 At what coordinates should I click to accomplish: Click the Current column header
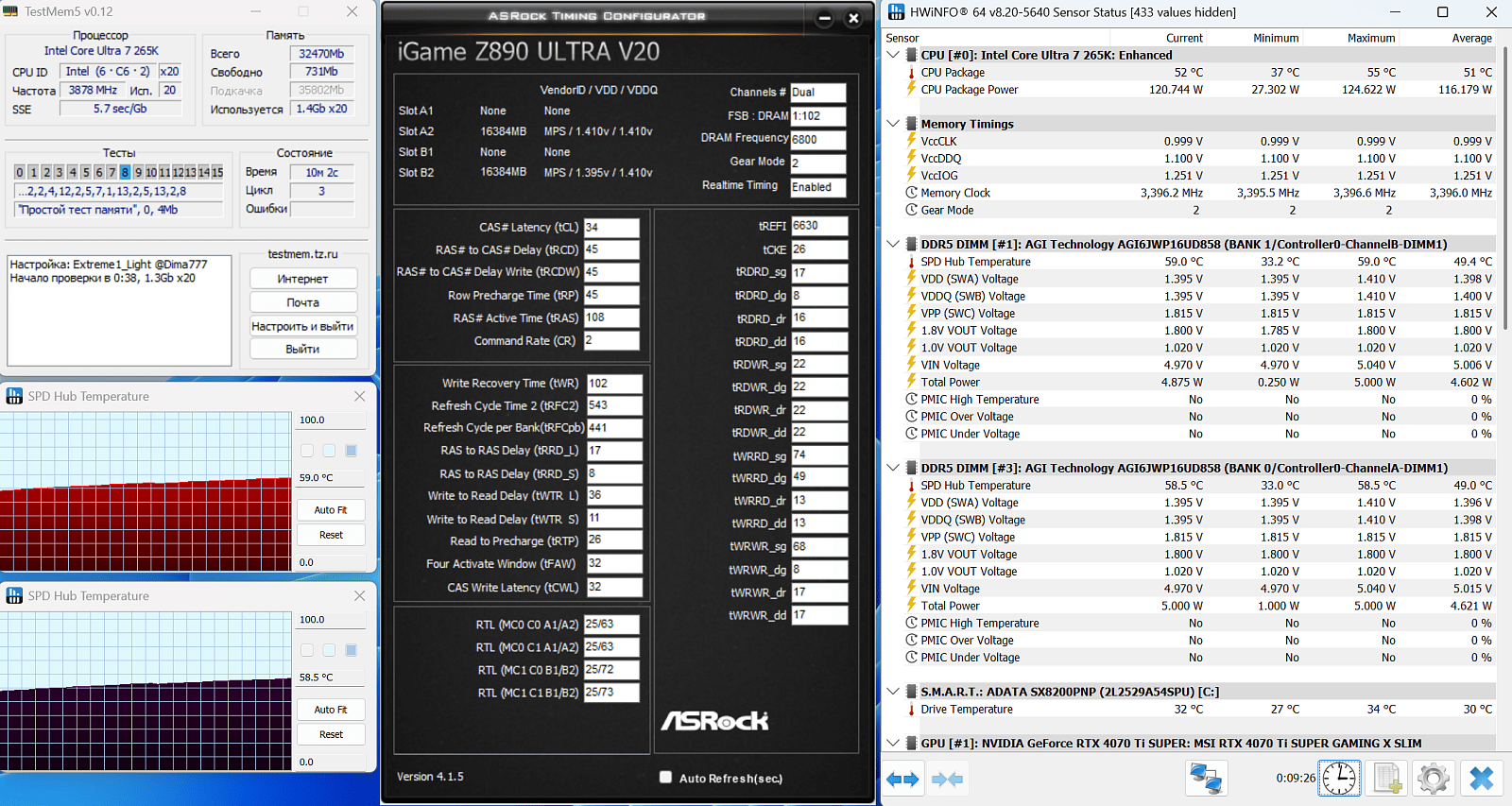point(1184,38)
